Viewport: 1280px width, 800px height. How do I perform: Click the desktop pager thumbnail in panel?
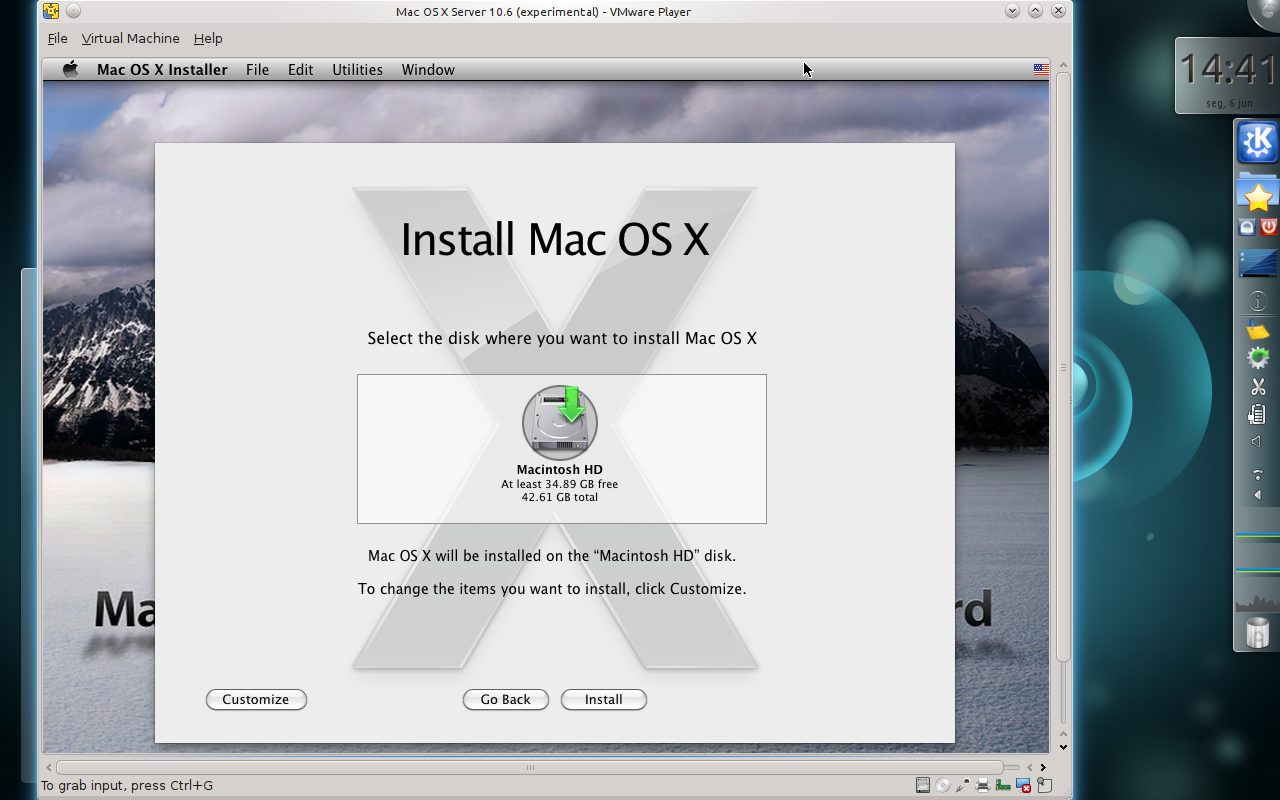tap(1258, 264)
